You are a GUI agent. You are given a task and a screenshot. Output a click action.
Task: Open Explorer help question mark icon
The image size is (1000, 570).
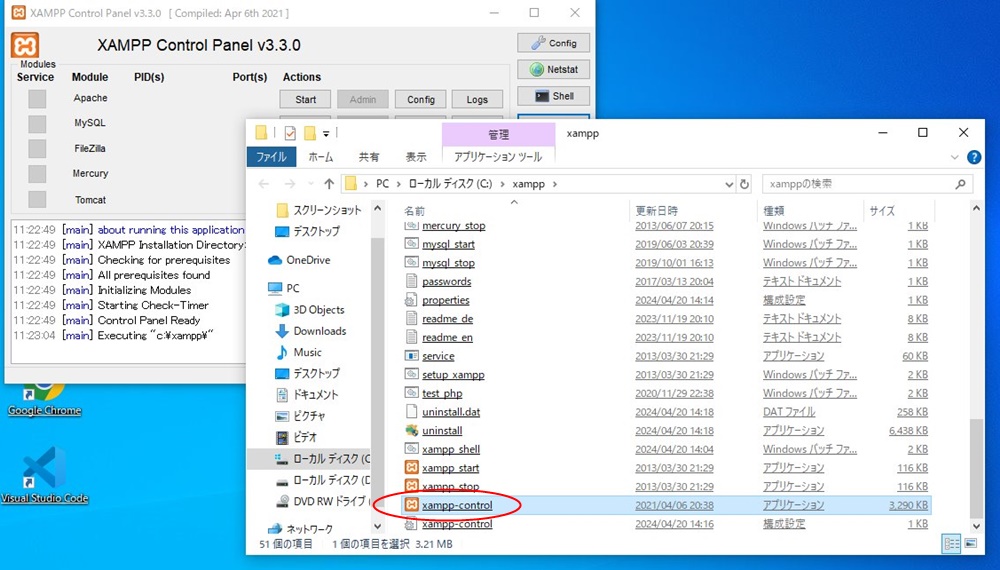[974, 157]
